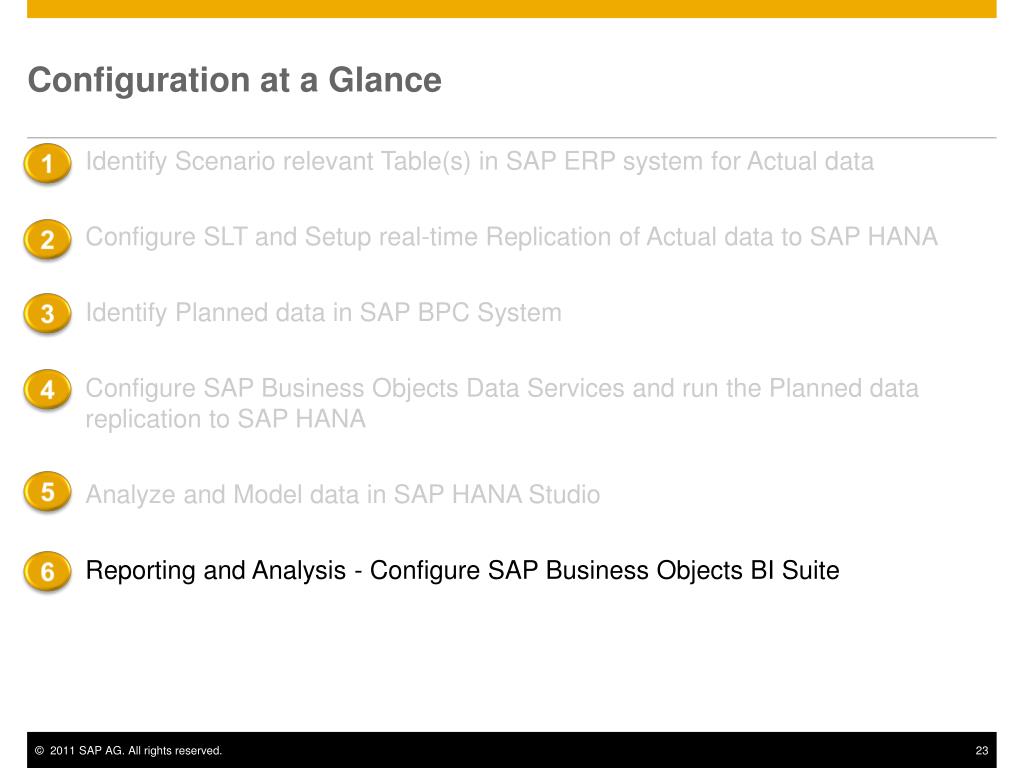
Task: Click the yellow number 5 badge
Action: [x=47, y=491]
